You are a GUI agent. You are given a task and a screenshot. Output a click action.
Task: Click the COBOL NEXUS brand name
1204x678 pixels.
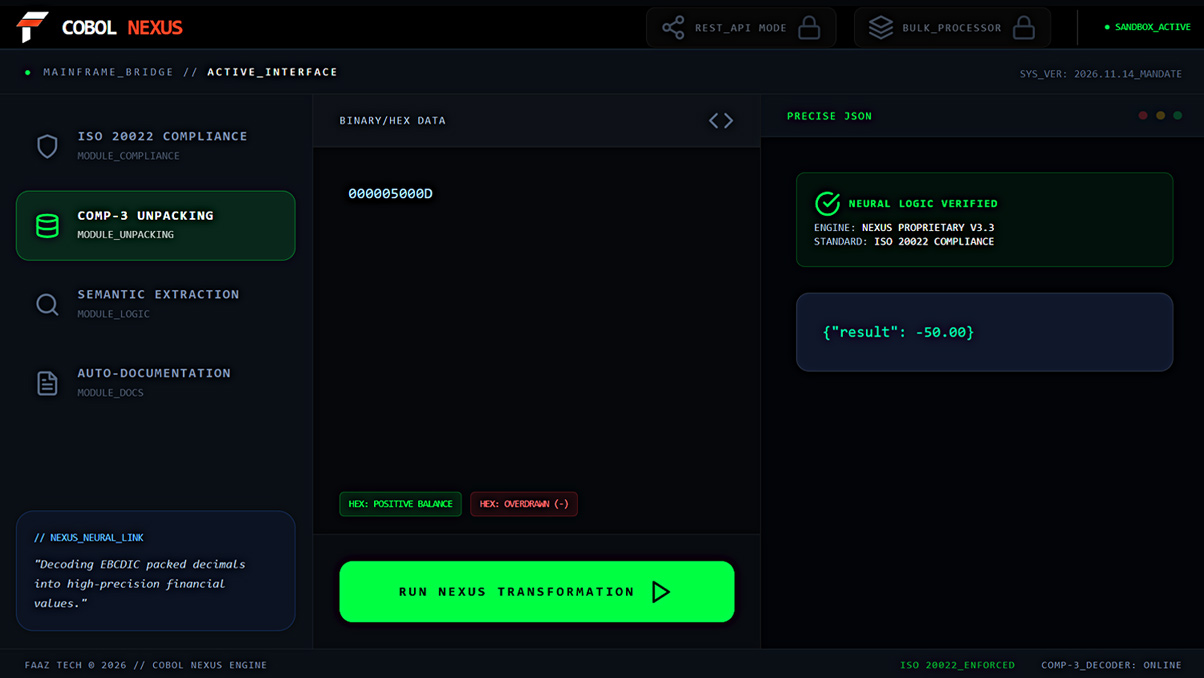point(122,28)
